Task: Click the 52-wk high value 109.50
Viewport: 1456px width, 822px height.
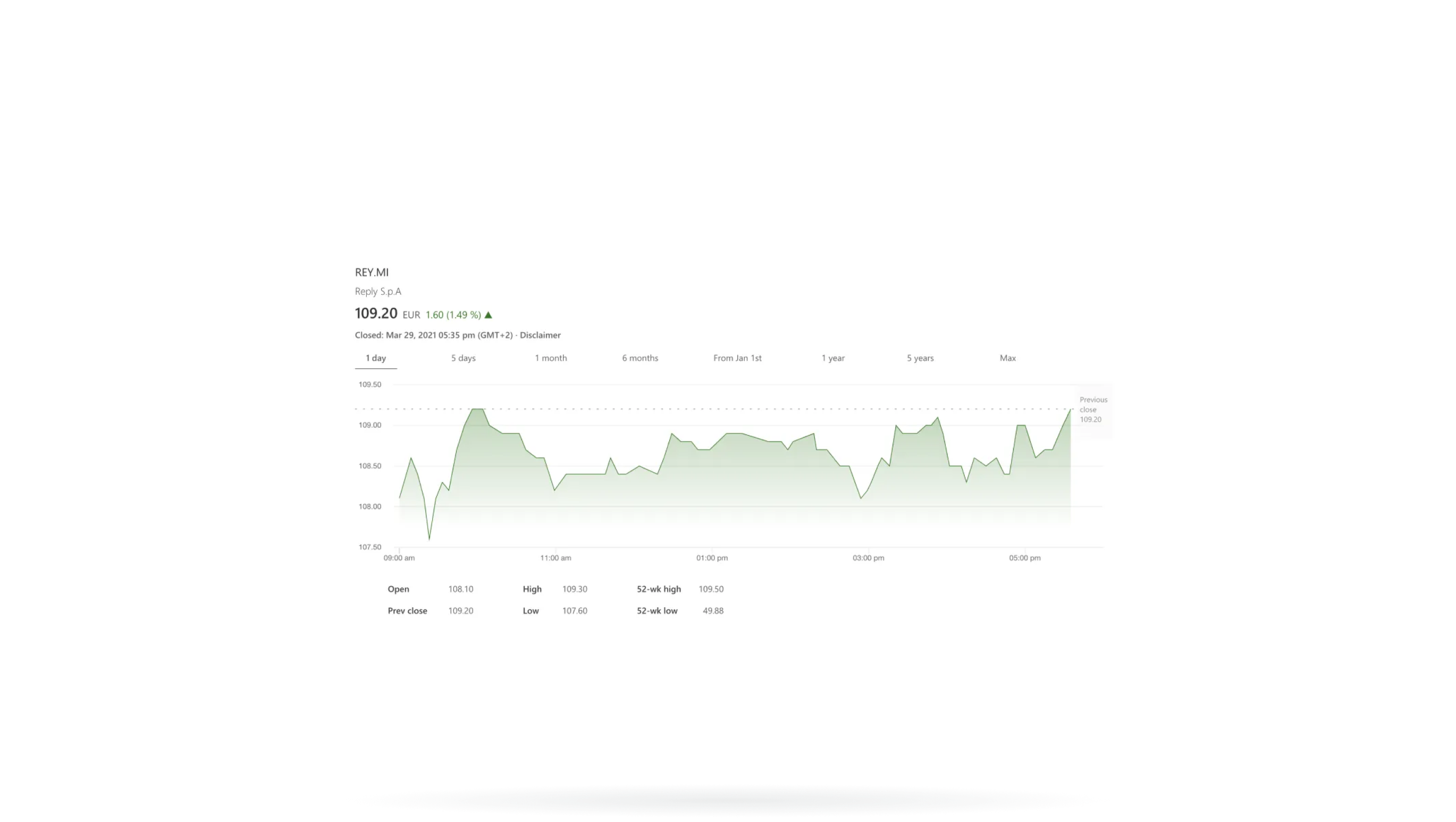Action: [711, 589]
